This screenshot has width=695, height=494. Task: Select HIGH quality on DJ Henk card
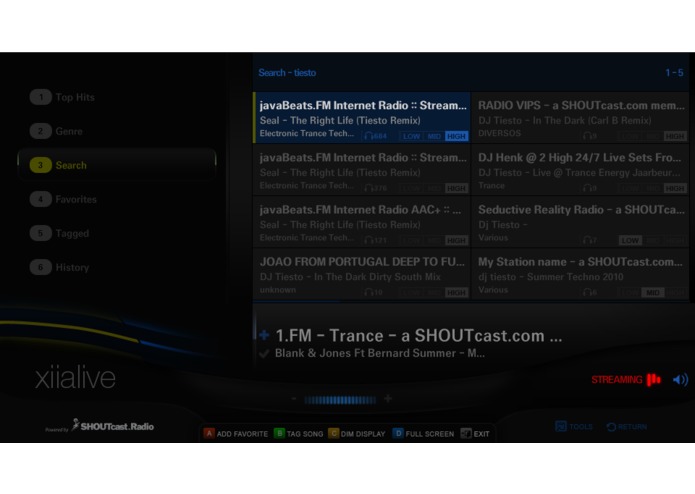click(x=675, y=188)
